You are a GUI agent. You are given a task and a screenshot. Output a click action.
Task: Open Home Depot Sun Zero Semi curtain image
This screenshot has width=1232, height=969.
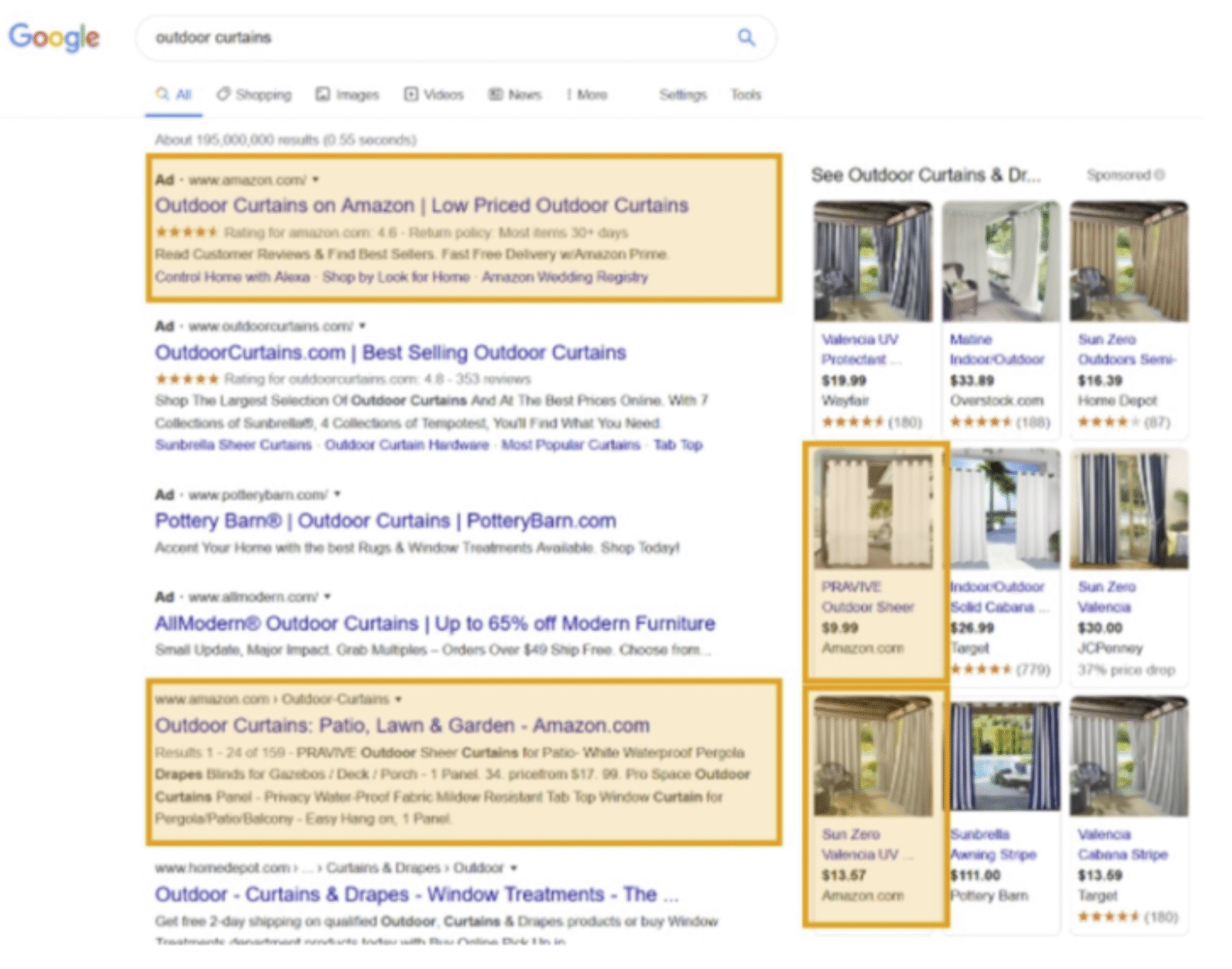pyautogui.click(x=1129, y=262)
